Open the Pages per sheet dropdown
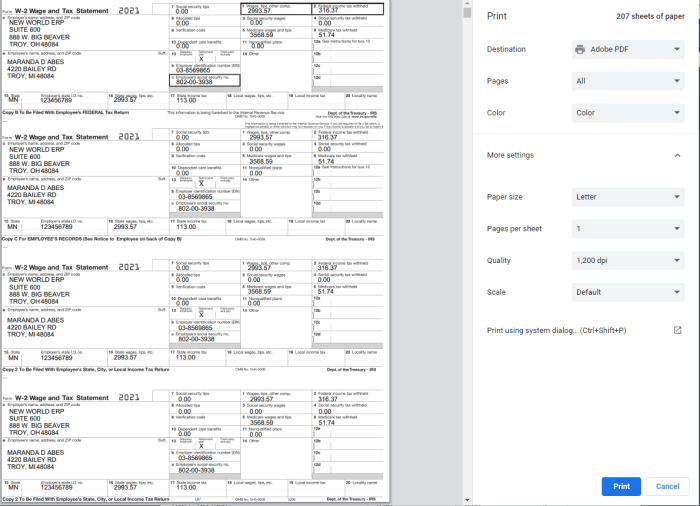 pyautogui.click(x=628, y=229)
